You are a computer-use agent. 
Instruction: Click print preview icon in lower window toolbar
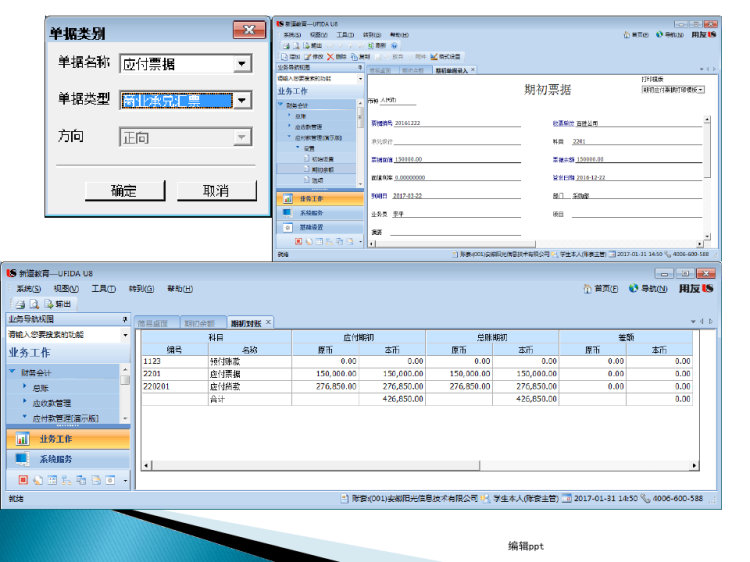(34, 304)
